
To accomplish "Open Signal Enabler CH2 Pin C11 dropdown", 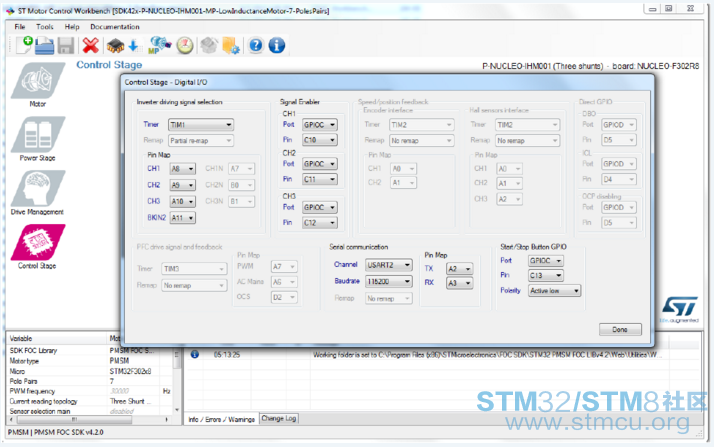I will pos(320,179).
